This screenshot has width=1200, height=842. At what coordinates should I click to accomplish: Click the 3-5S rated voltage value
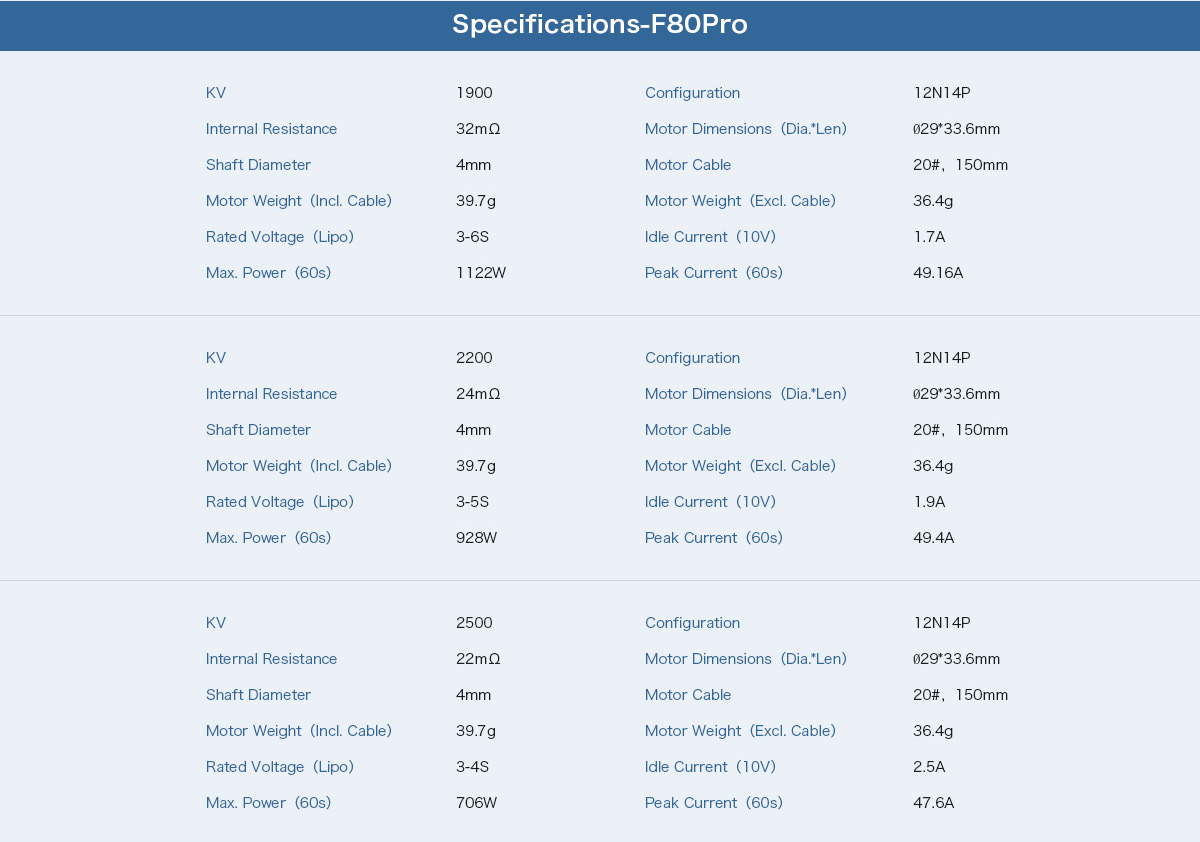tap(472, 502)
